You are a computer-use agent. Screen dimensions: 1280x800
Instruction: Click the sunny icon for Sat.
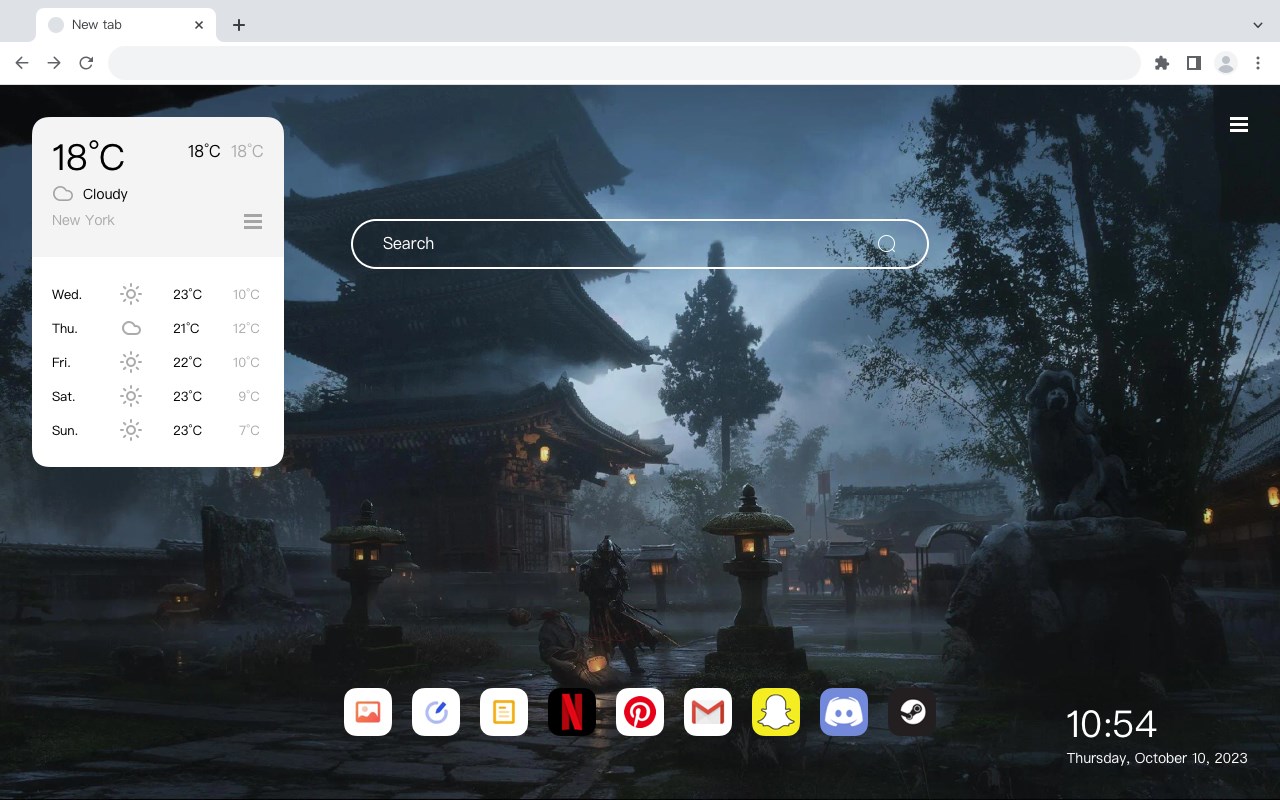131,396
